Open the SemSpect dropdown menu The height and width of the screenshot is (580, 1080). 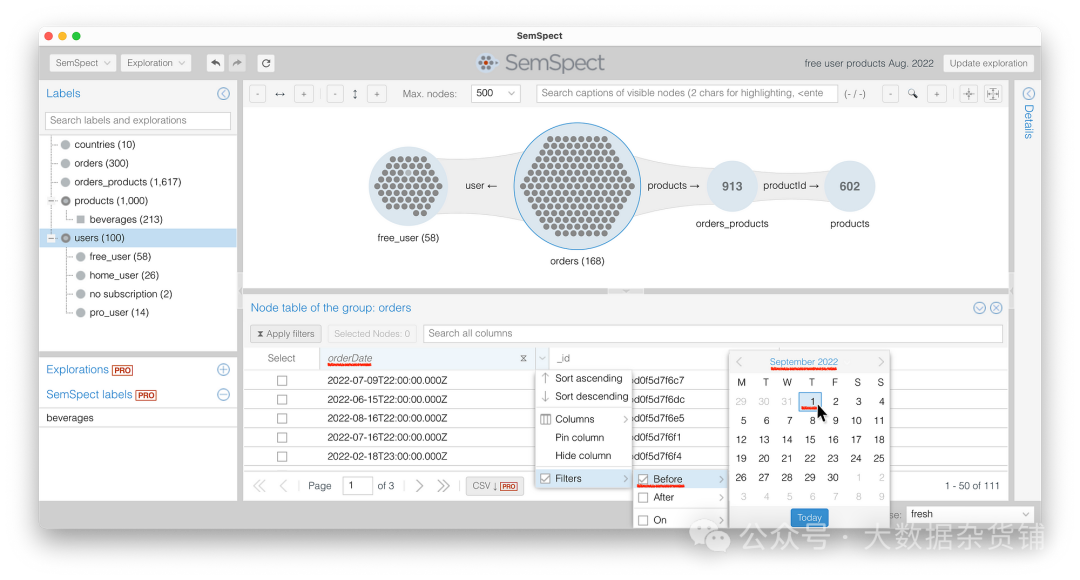click(83, 63)
